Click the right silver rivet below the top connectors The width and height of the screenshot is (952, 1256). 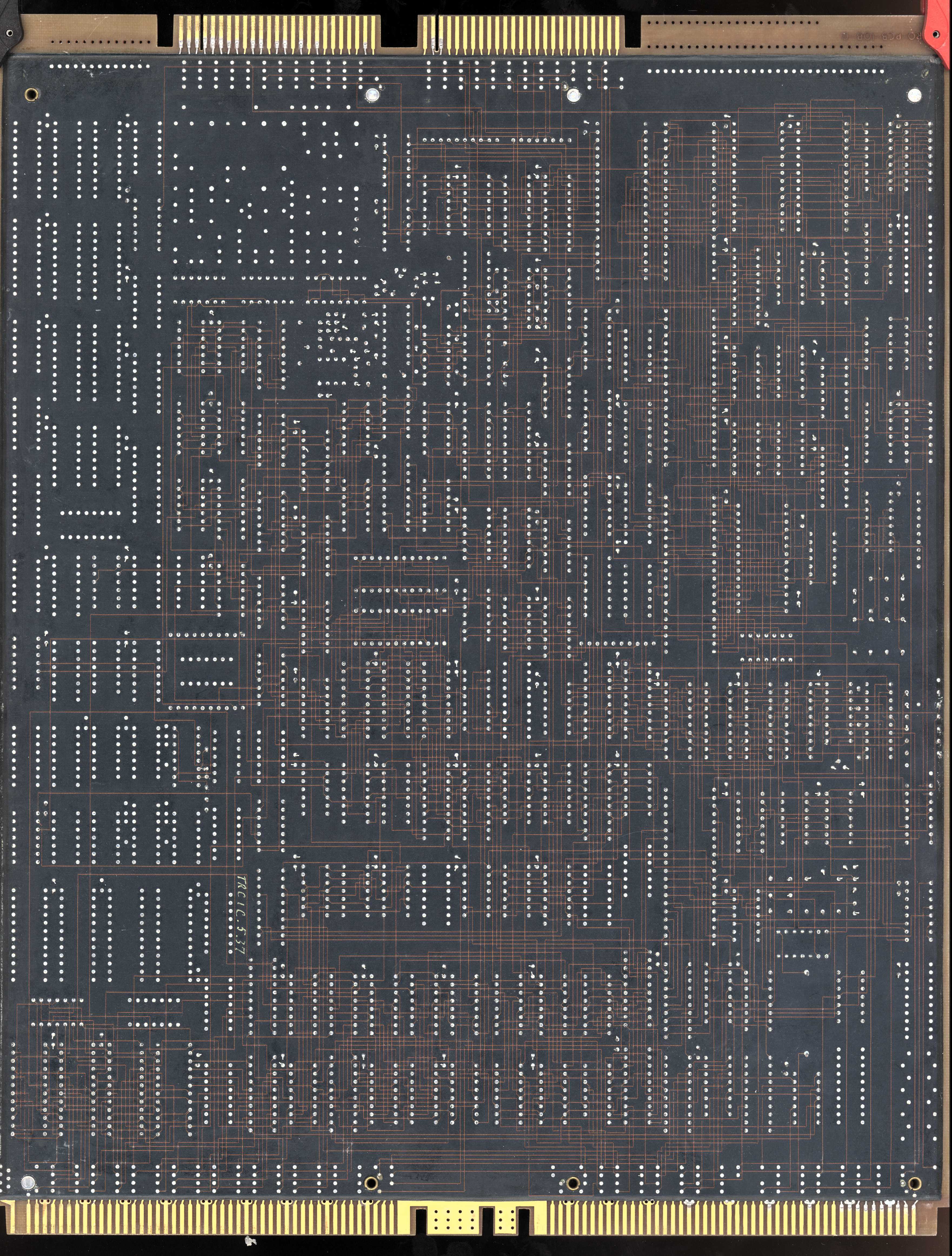point(574,95)
